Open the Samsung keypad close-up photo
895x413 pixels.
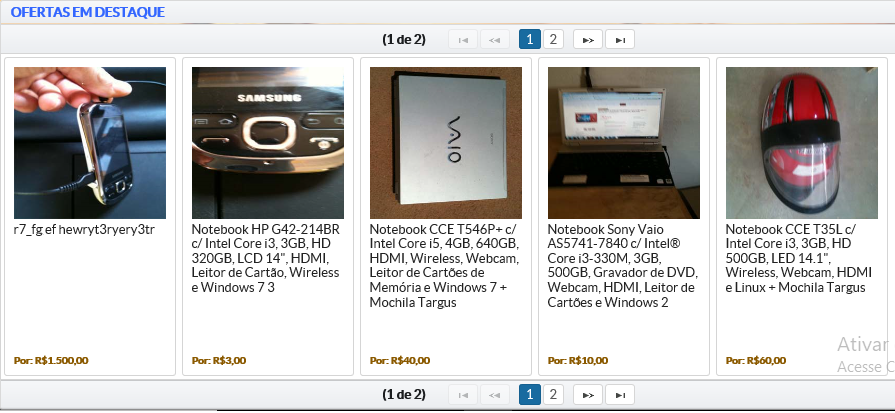268,143
